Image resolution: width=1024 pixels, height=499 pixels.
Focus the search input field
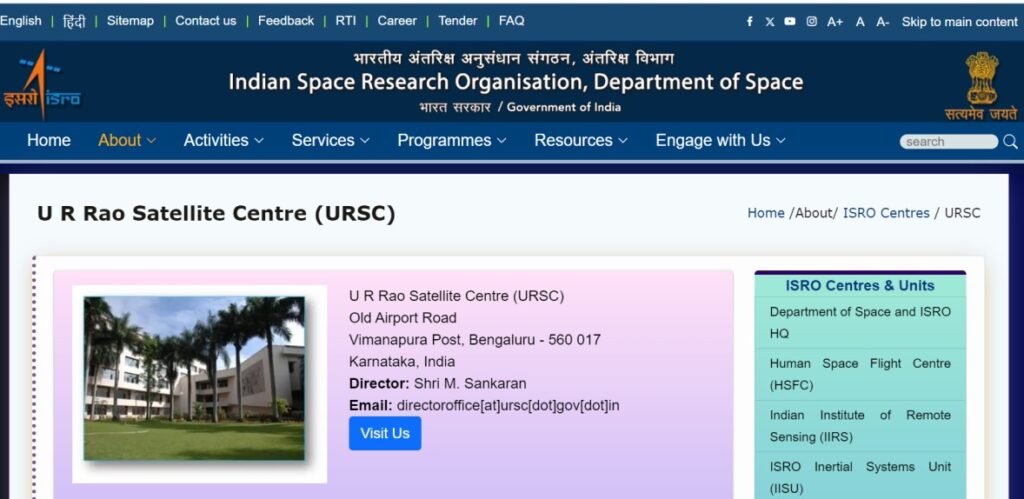pyautogui.click(x=948, y=142)
